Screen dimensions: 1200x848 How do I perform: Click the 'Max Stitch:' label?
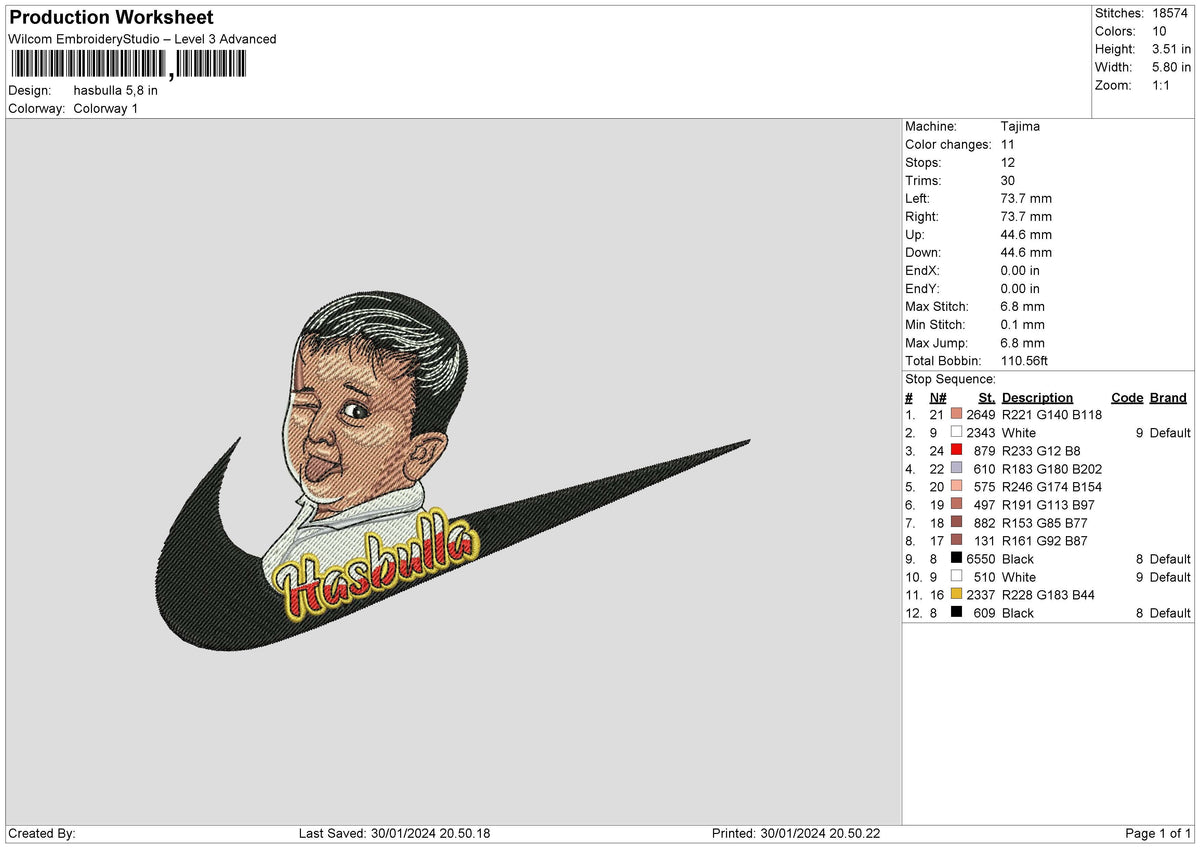936,306
